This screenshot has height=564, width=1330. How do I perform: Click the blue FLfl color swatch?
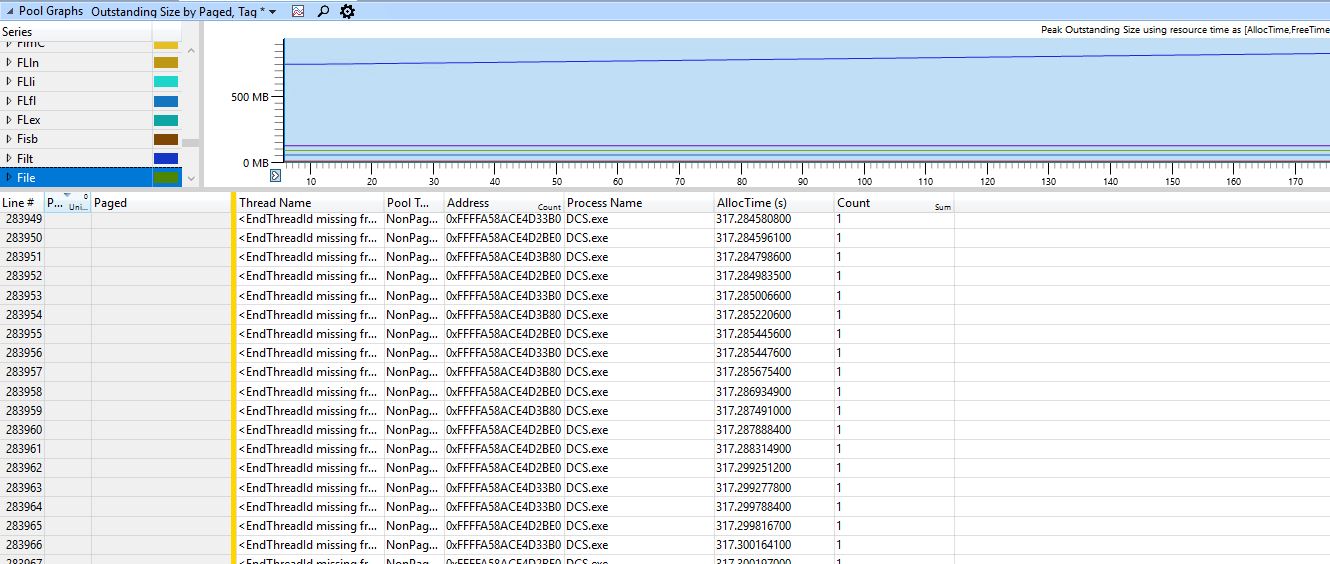click(166, 101)
